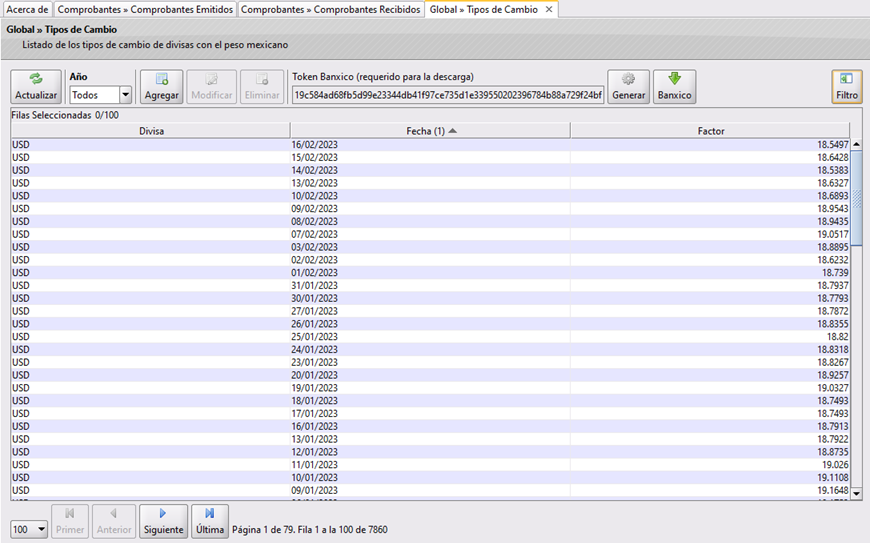Select the row dated 15/02/2023
The height and width of the screenshot is (543, 870).
point(431,158)
